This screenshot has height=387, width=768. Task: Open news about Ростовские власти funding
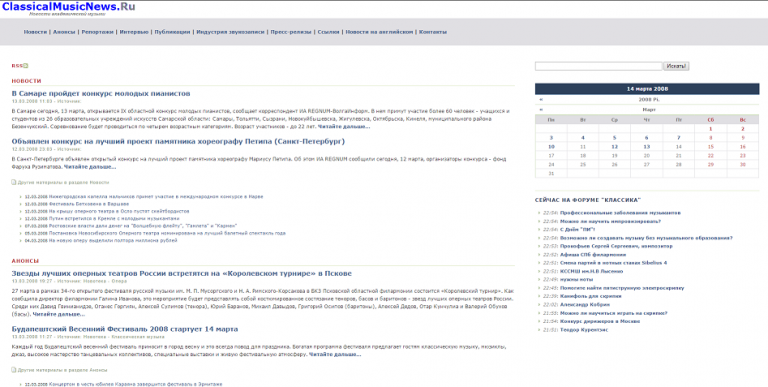pos(143,226)
